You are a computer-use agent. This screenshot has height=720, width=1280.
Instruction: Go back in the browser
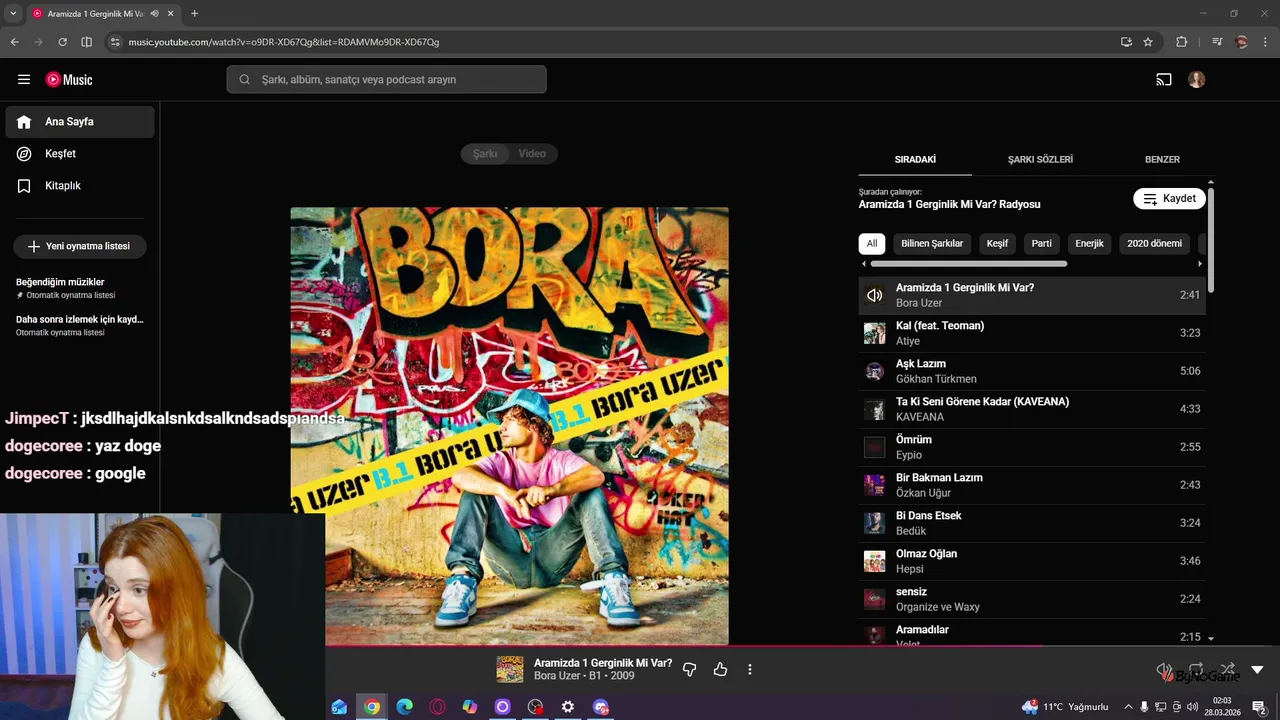pyautogui.click(x=14, y=42)
